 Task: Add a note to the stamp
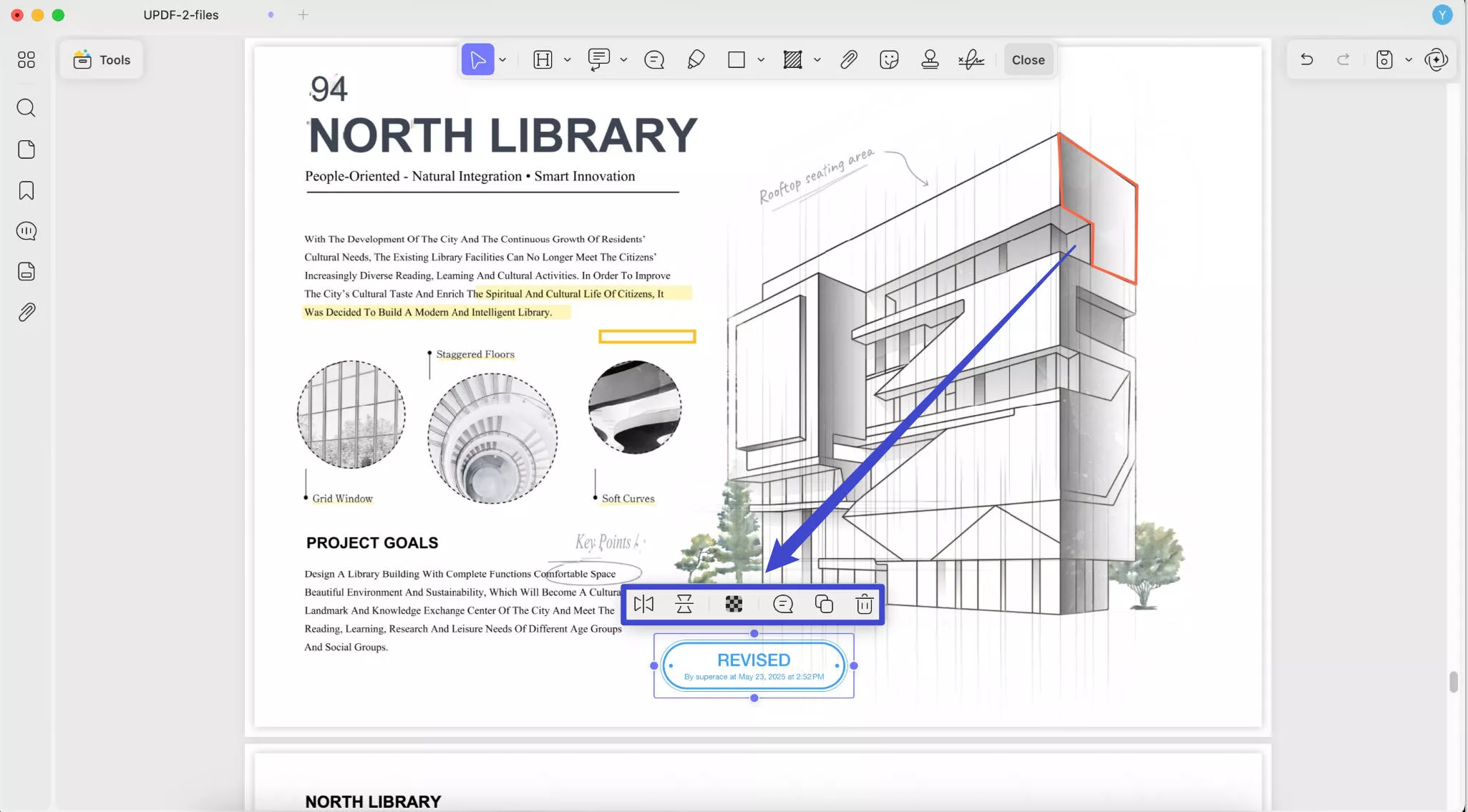point(783,605)
